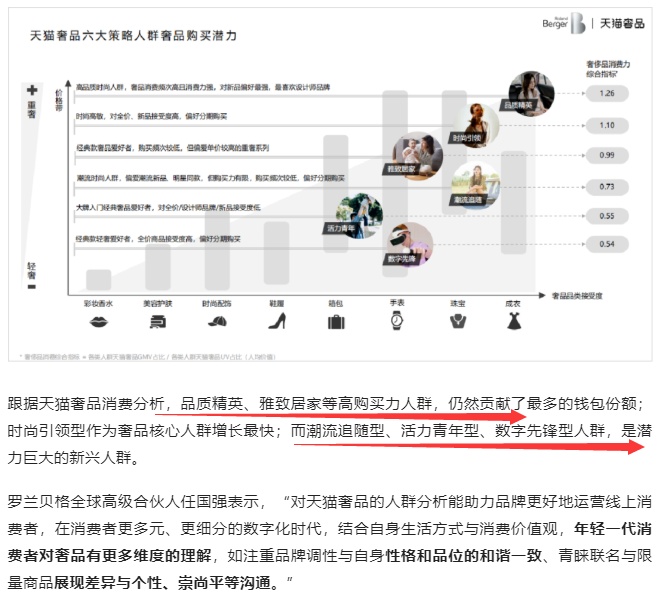Click the bold phrase 性格和品位的和谐一致

(x=464, y=556)
